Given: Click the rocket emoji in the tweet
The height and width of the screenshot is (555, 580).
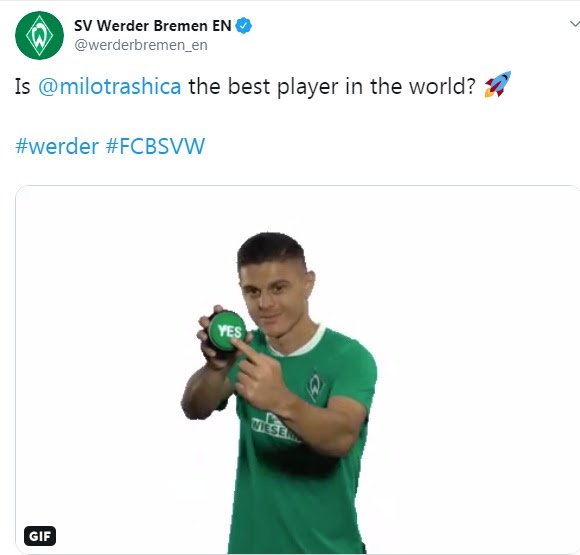Looking at the screenshot, I should [x=498, y=84].
